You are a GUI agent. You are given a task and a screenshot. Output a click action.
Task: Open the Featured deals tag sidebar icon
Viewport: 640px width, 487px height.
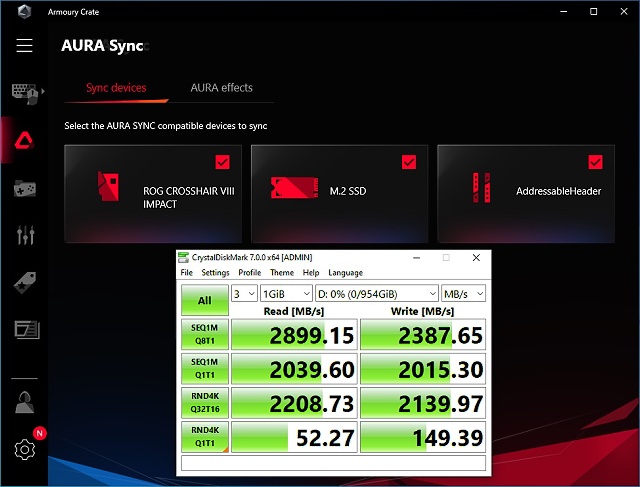click(25, 282)
